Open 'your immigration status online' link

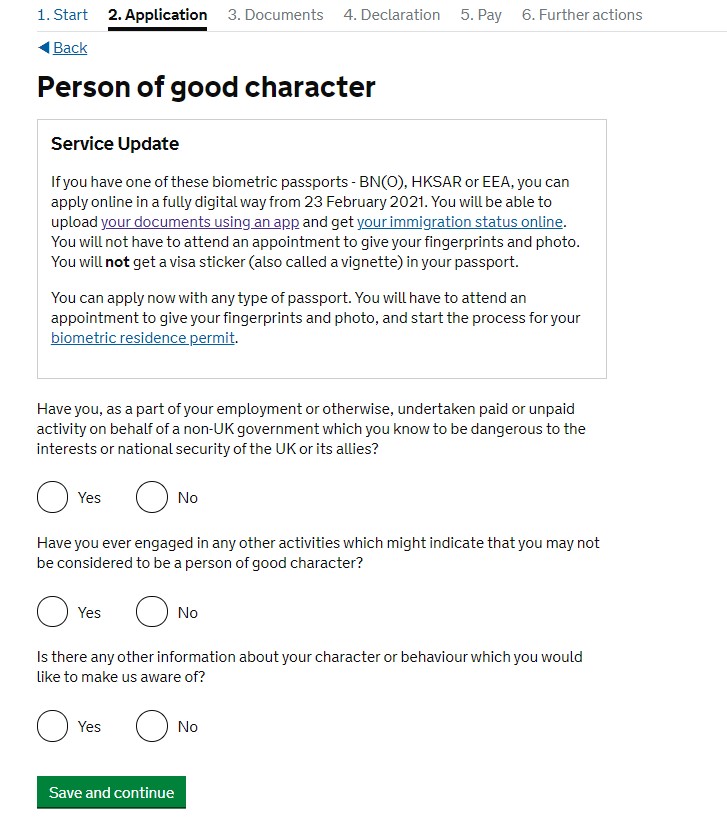(x=460, y=222)
